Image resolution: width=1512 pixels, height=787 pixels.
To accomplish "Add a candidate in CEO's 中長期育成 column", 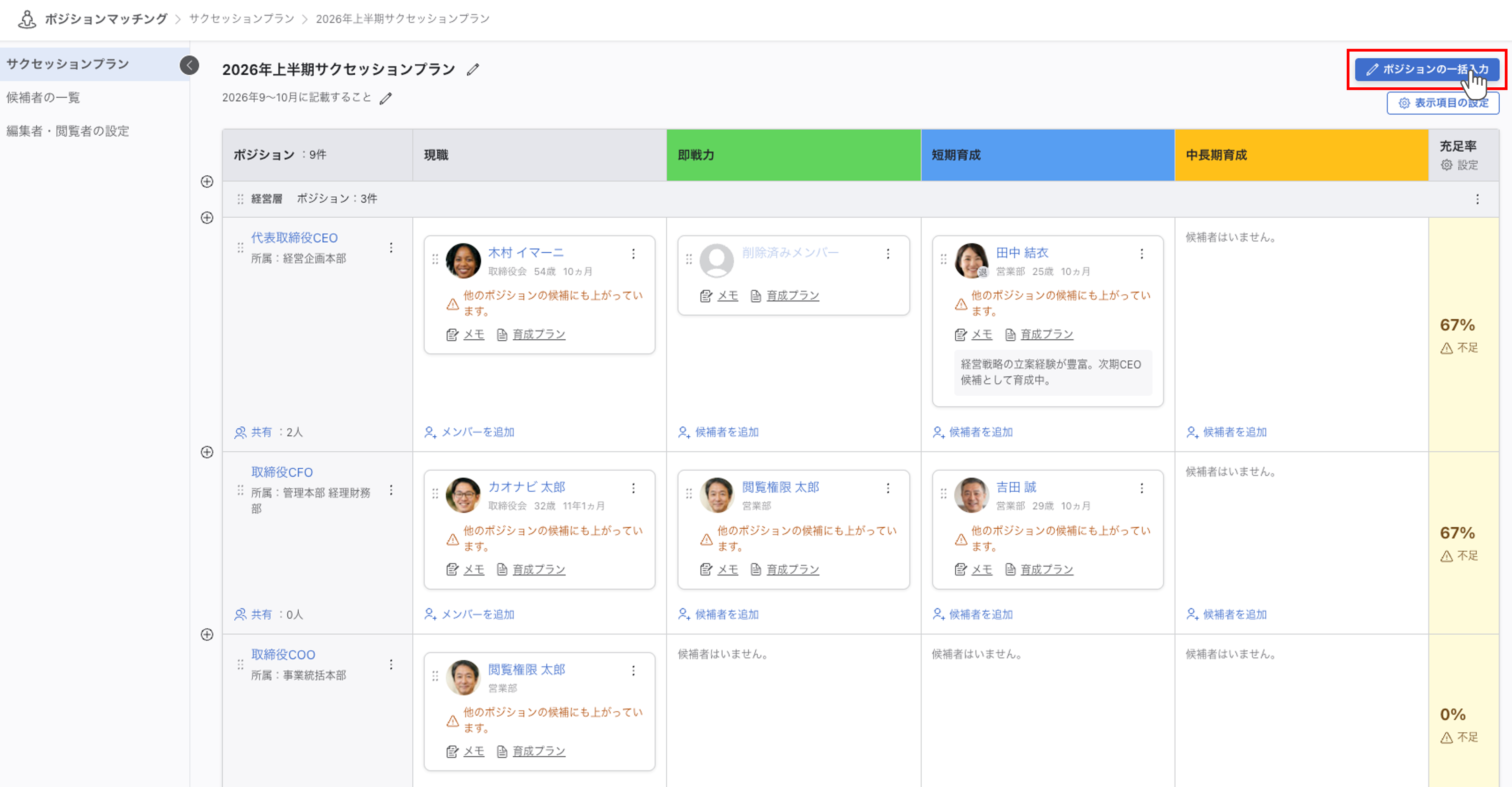I will click(1226, 432).
